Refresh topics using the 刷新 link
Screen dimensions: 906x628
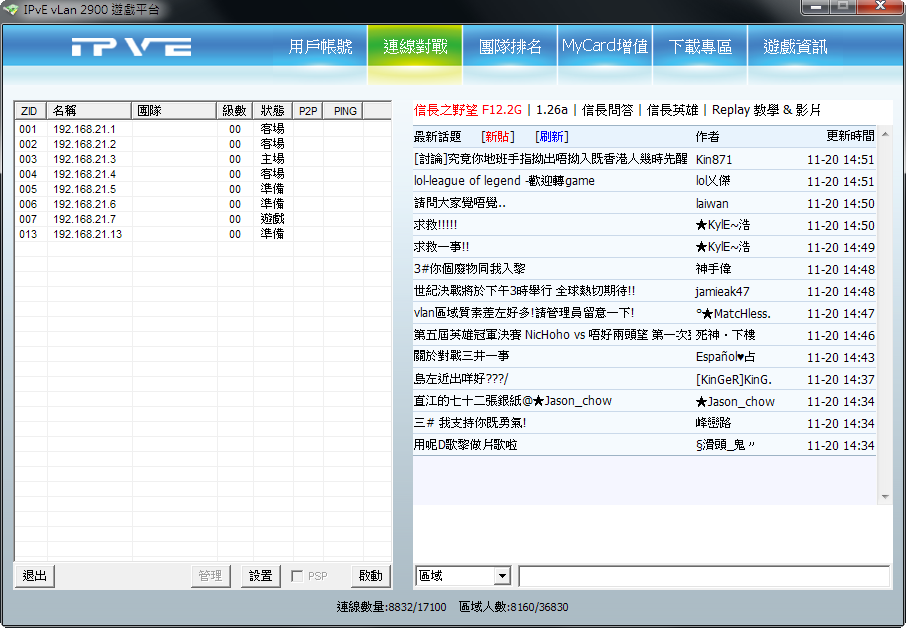(551, 136)
